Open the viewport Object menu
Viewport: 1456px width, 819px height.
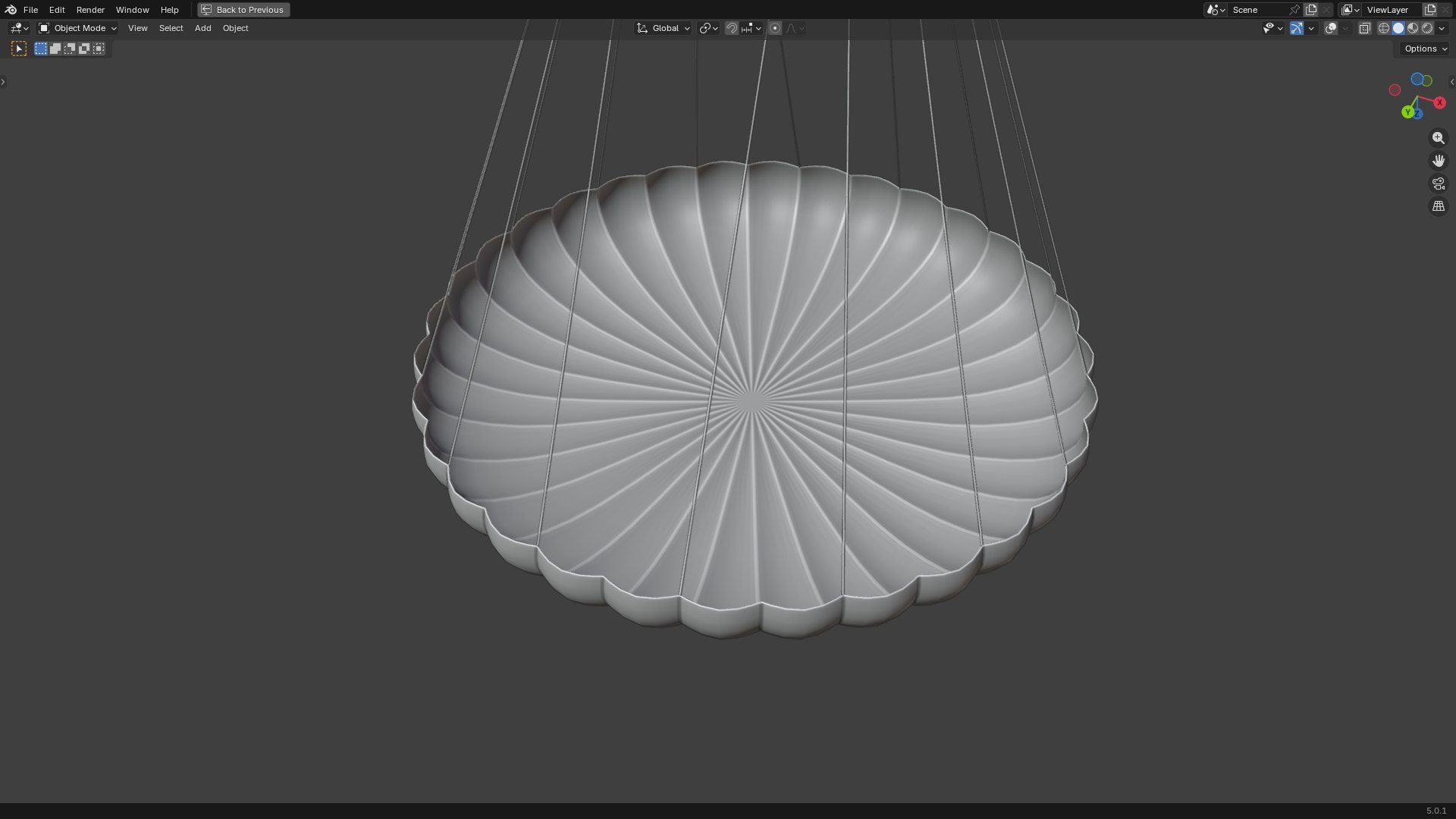(x=235, y=28)
